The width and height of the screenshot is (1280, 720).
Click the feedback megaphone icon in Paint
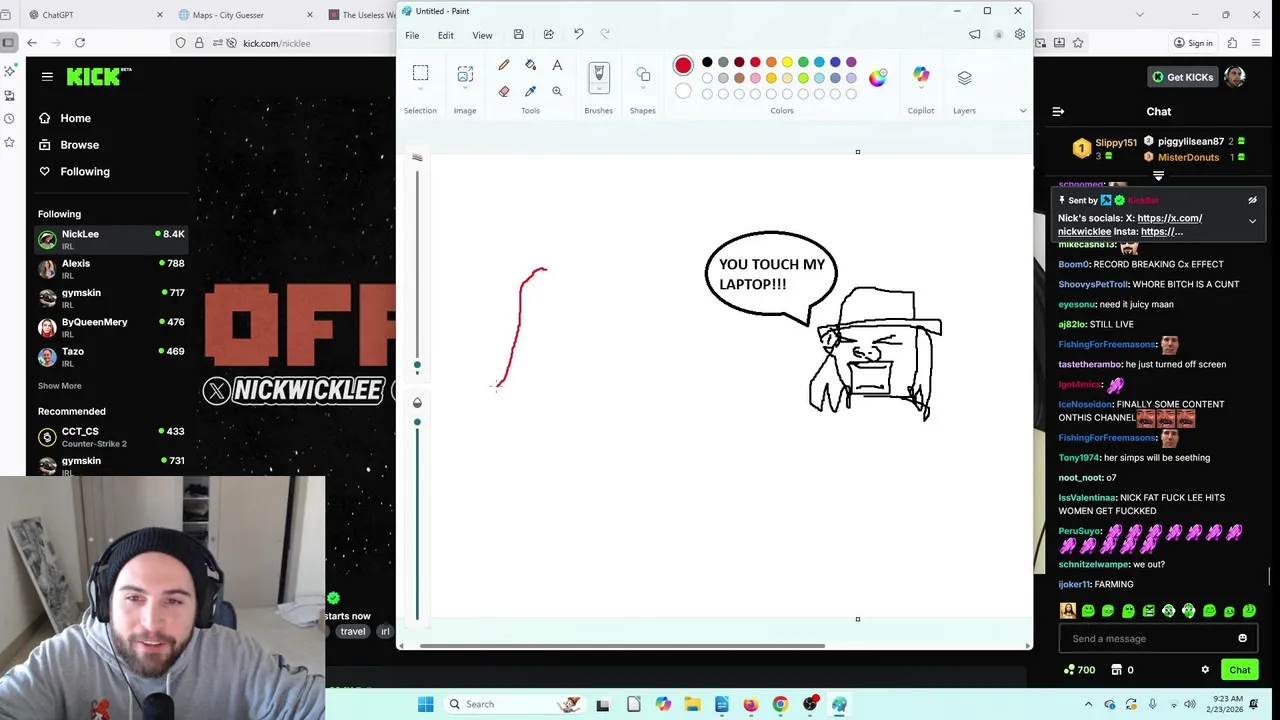tap(975, 35)
